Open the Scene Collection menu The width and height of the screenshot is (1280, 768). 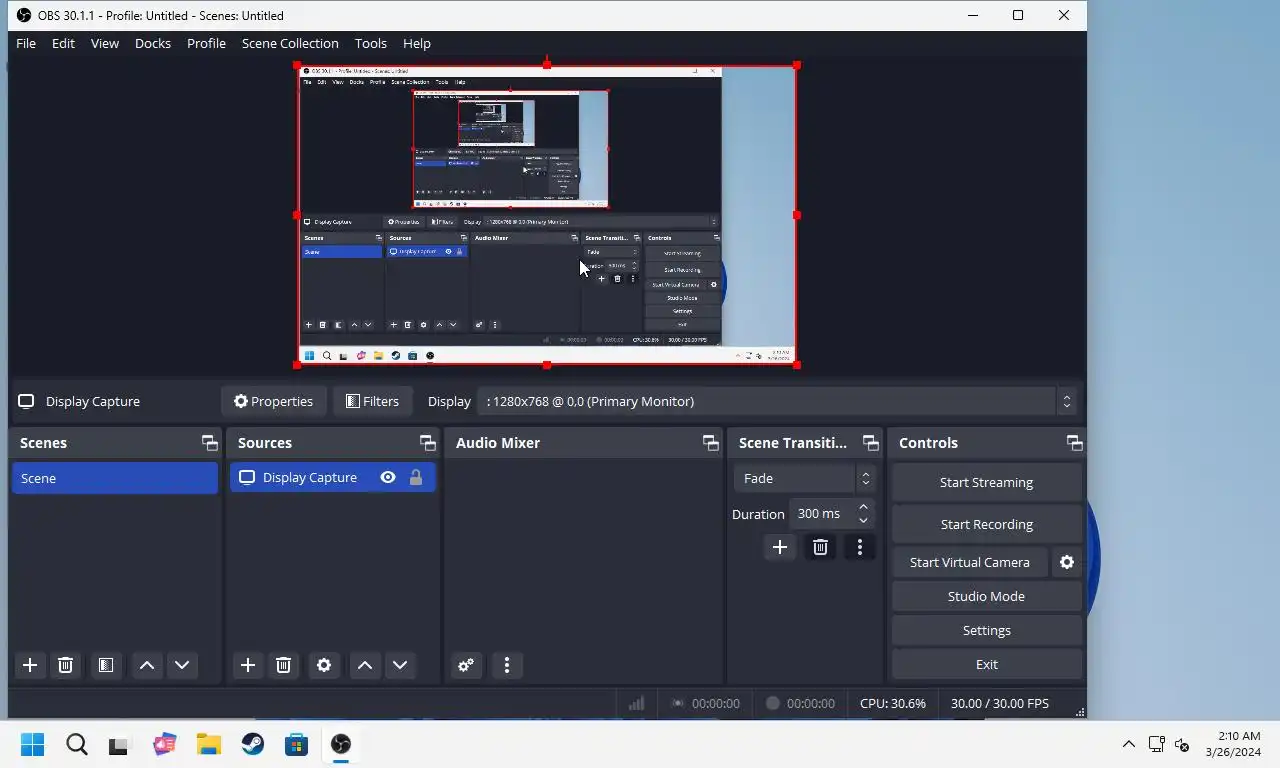pyautogui.click(x=290, y=43)
